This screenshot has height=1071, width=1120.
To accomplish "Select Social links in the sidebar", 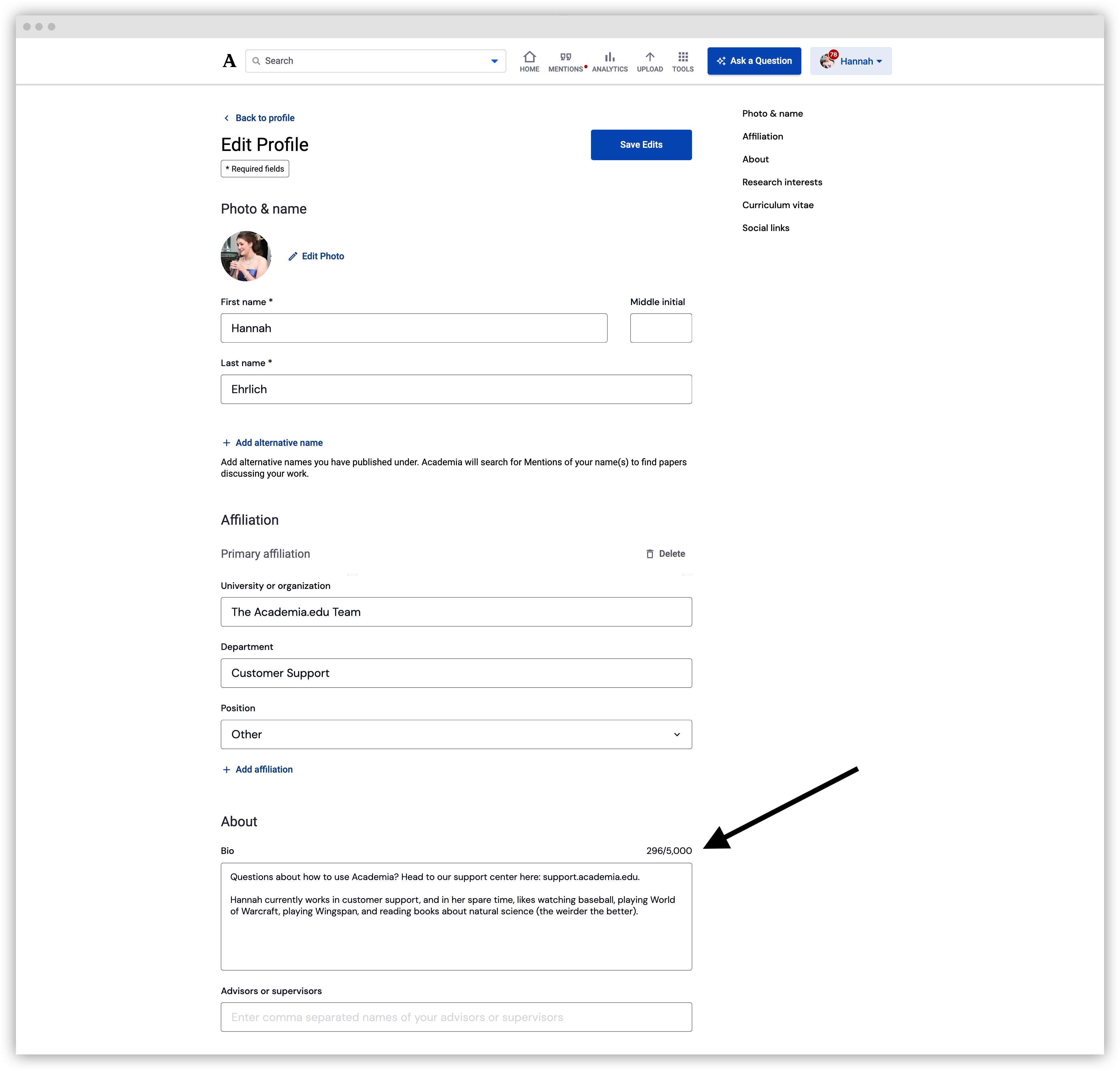I will (x=765, y=227).
